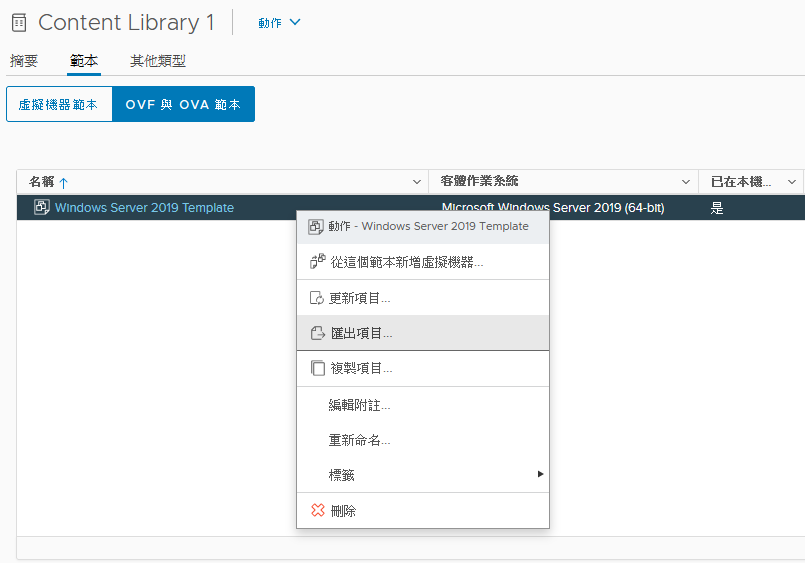Click the icon in context menu header

[x=316, y=226]
